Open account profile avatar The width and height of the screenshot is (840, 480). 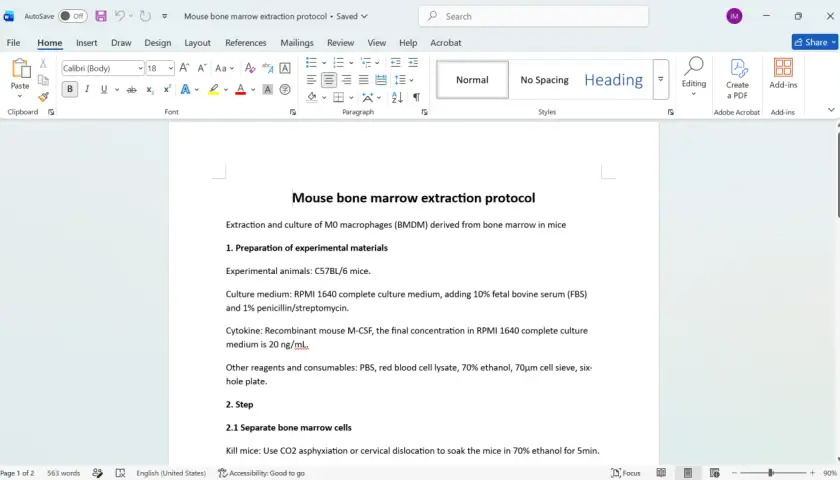[734, 16]
